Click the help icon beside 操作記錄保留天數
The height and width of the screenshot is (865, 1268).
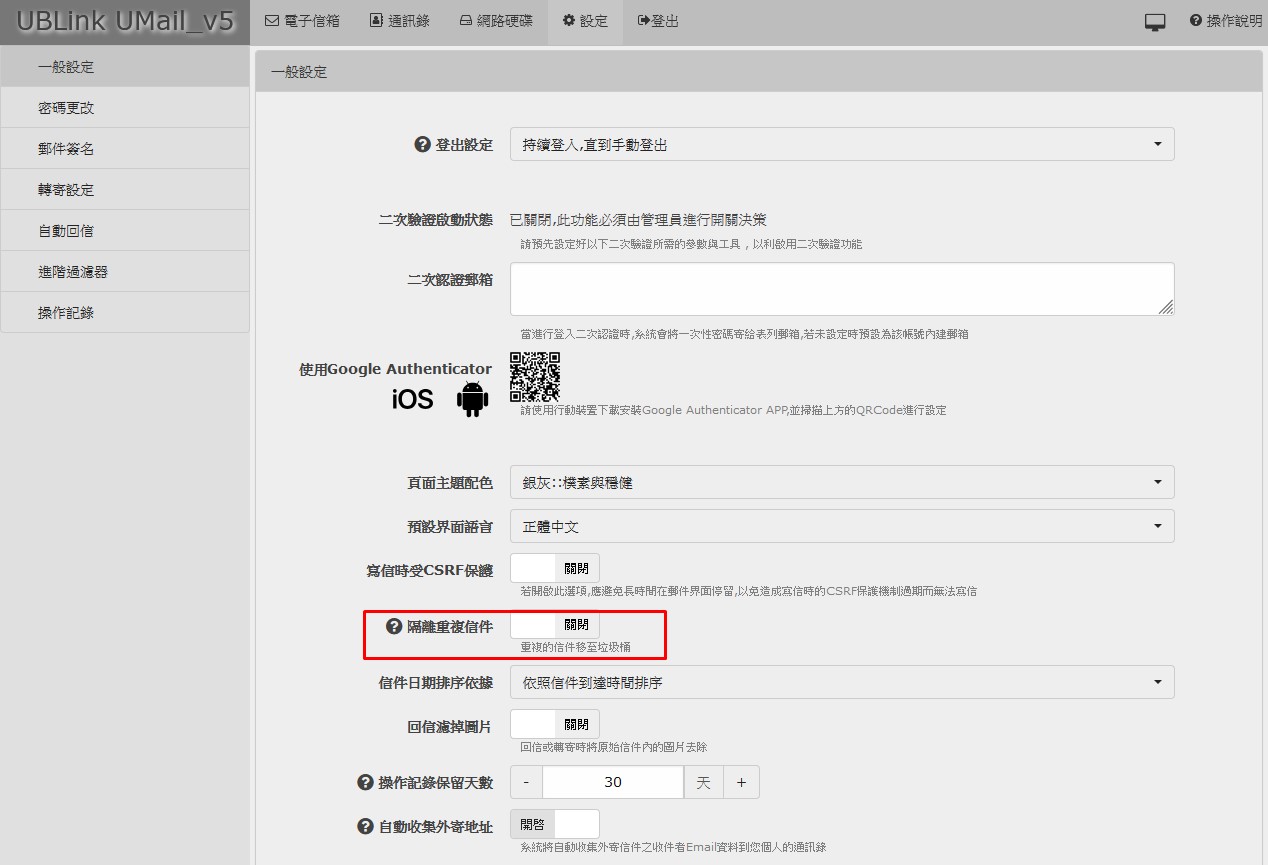pos(365,783)
